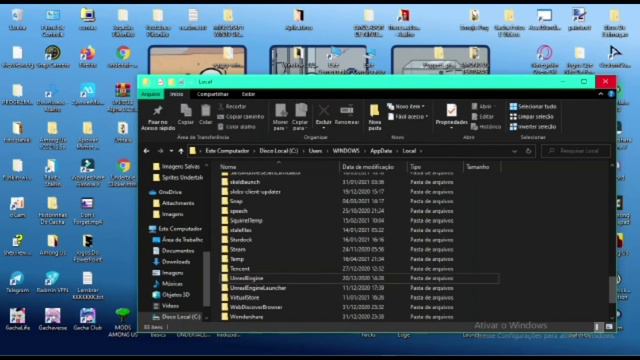Click Inverter seleção in the ribbon
Viewport: 640px width, 360px height.
533,127
